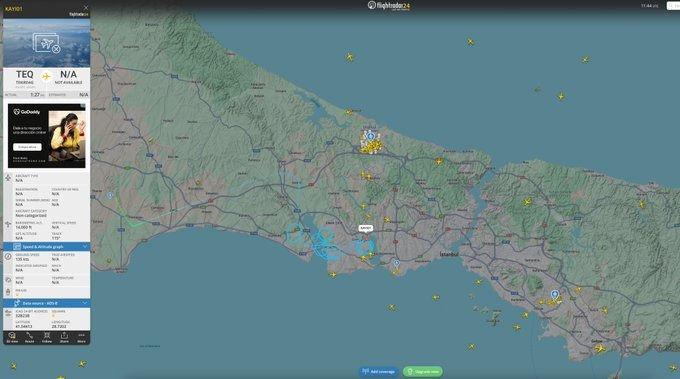Select the grey aircraft over the Black Sea

(x=537, y=90)
